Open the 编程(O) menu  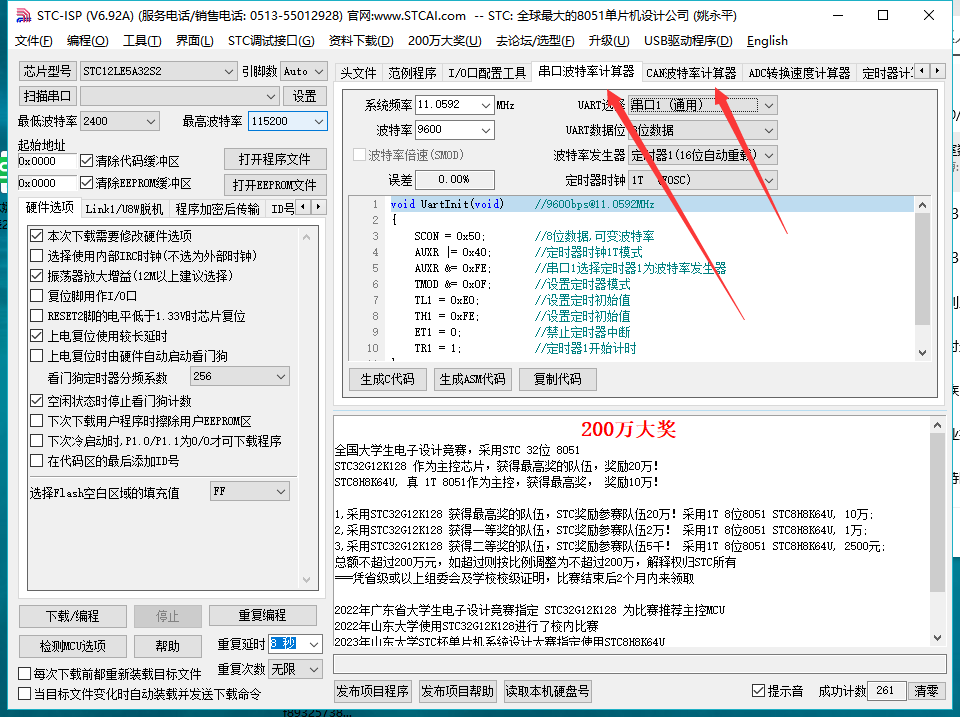(88, 41)
